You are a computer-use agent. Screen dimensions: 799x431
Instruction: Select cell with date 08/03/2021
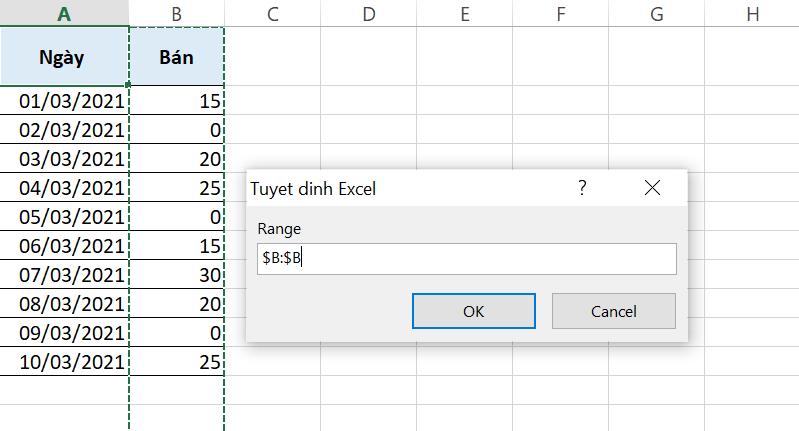[x=64, y=304]
